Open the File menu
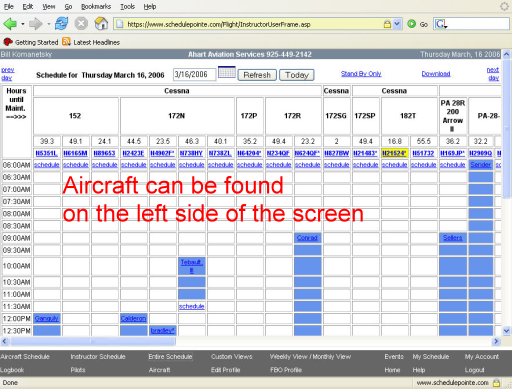Viewport: 512px width, 389px height. [x=9, y=6]
